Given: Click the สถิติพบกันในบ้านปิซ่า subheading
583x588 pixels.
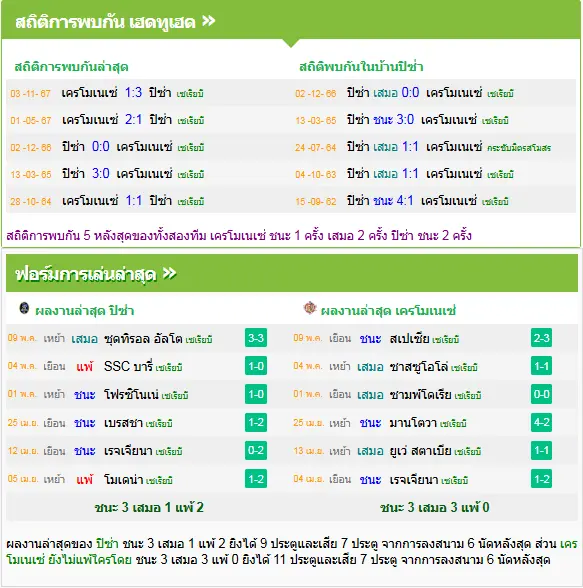Looking at the screenshot, I should pos(361,67).
